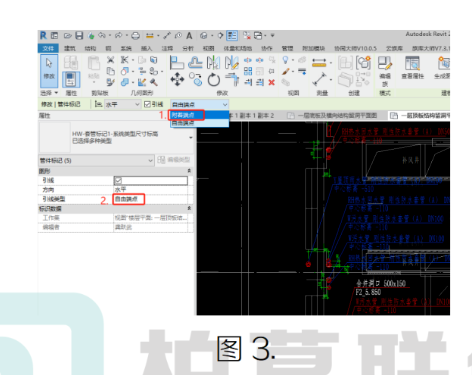Toggle the 引线 leader checkbox in options bar
The height and width of the screenshot is (375, 472).
tap(147, 104)
